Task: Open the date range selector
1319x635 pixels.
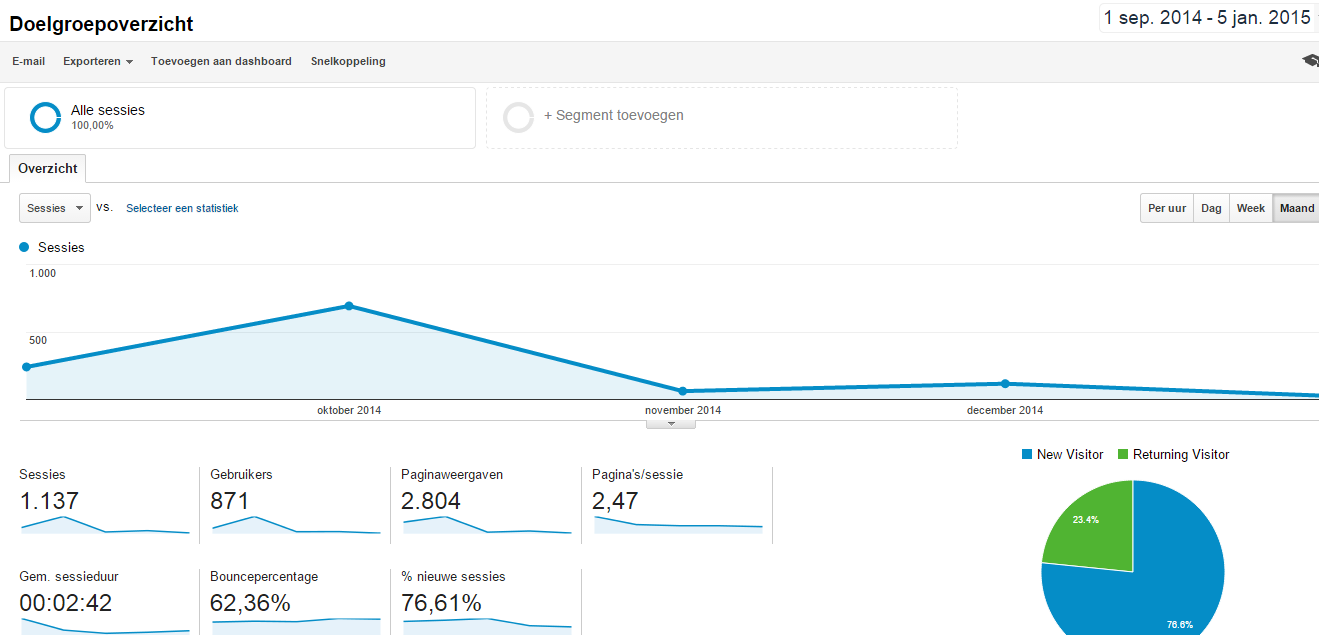Action: click(x=1208, y=18)
